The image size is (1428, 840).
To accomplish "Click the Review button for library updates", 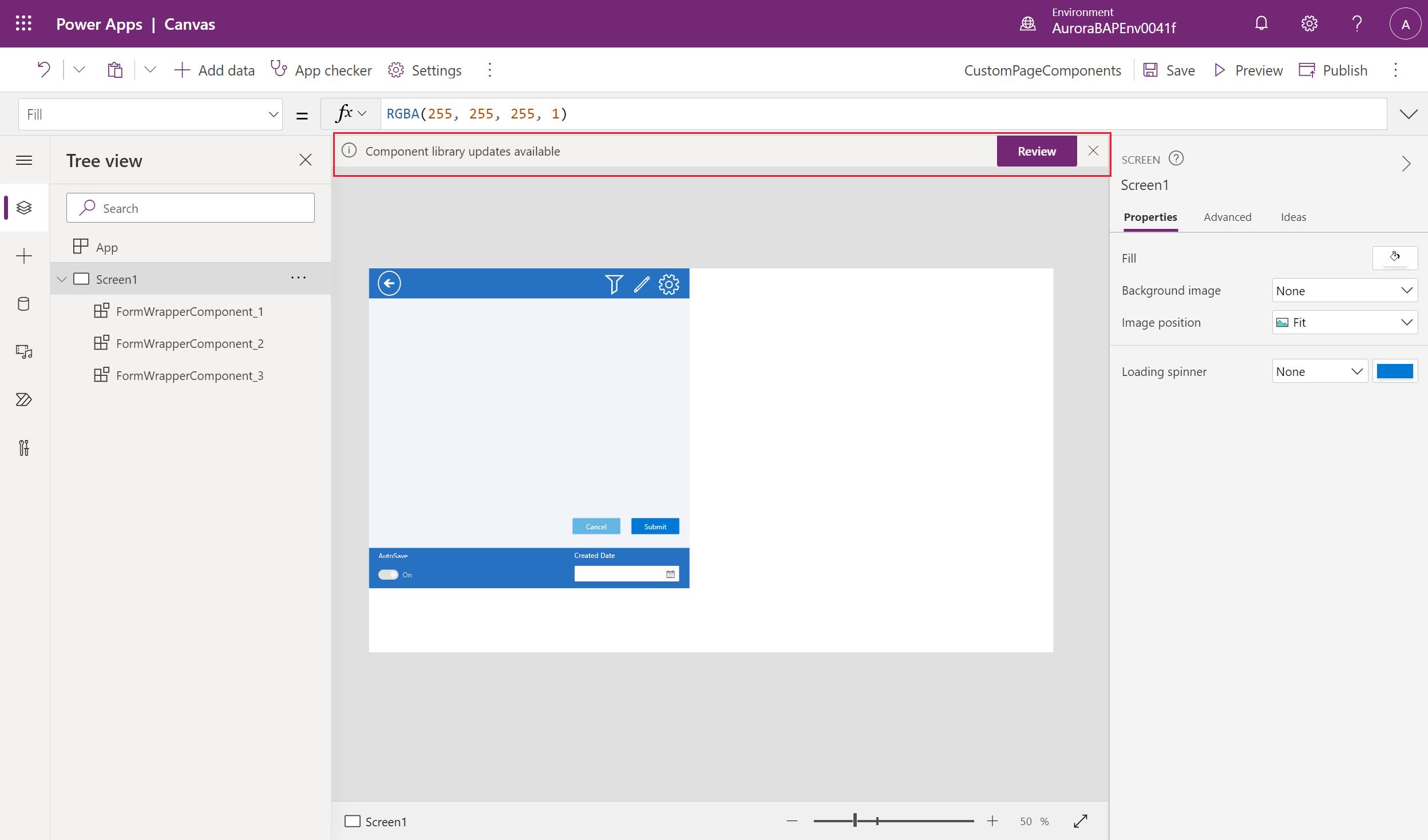I will click(1036, 150).
